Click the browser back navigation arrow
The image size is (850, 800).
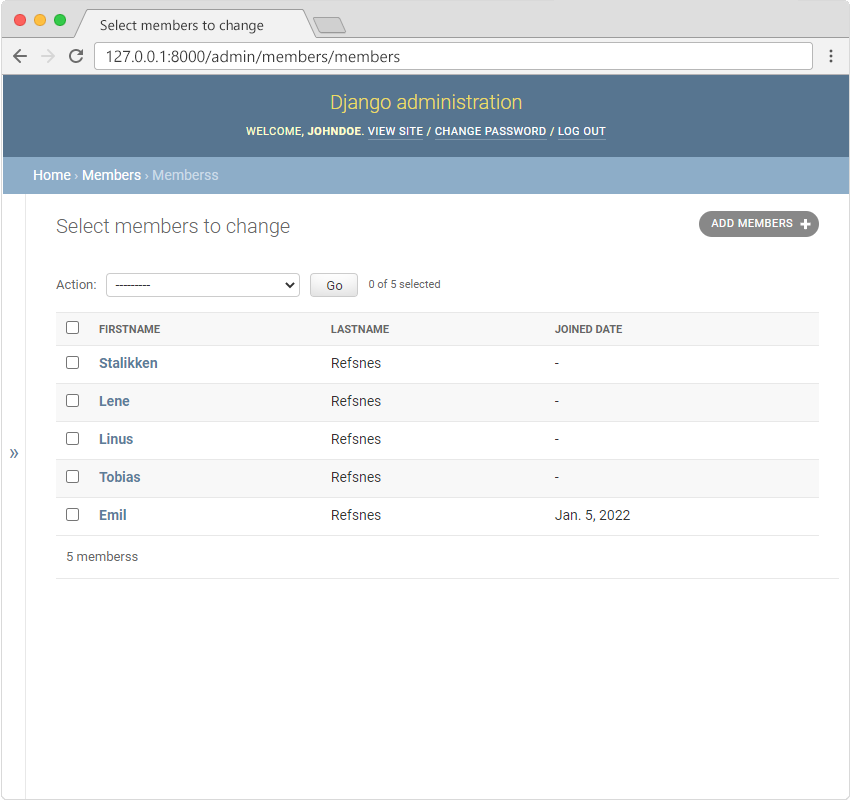pos(20,56)
